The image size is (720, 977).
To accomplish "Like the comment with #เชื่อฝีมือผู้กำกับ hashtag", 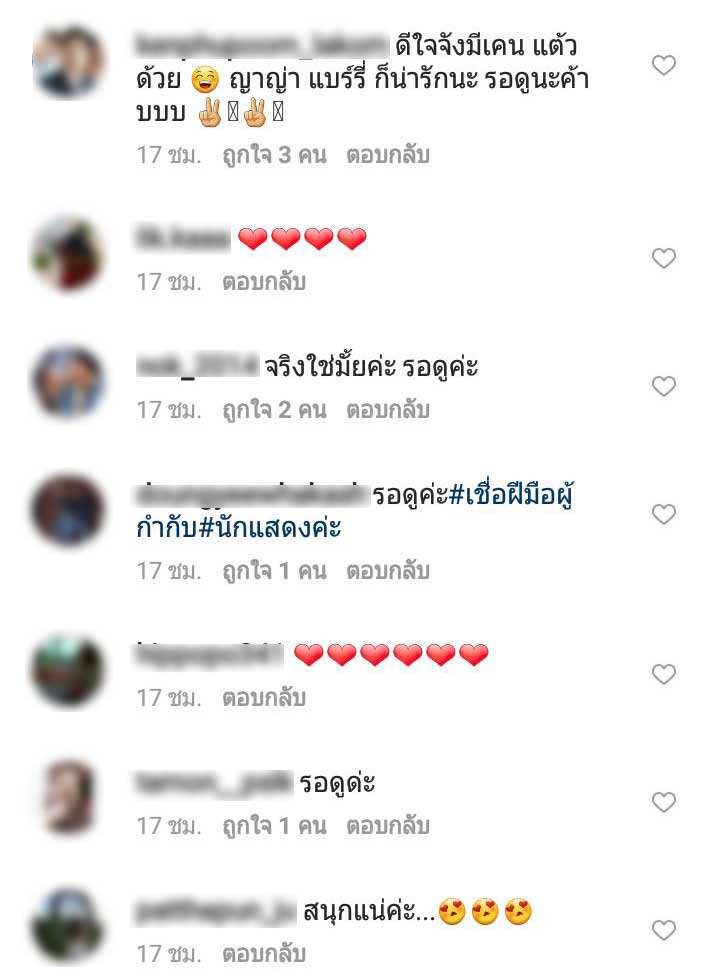I will 663,514.
